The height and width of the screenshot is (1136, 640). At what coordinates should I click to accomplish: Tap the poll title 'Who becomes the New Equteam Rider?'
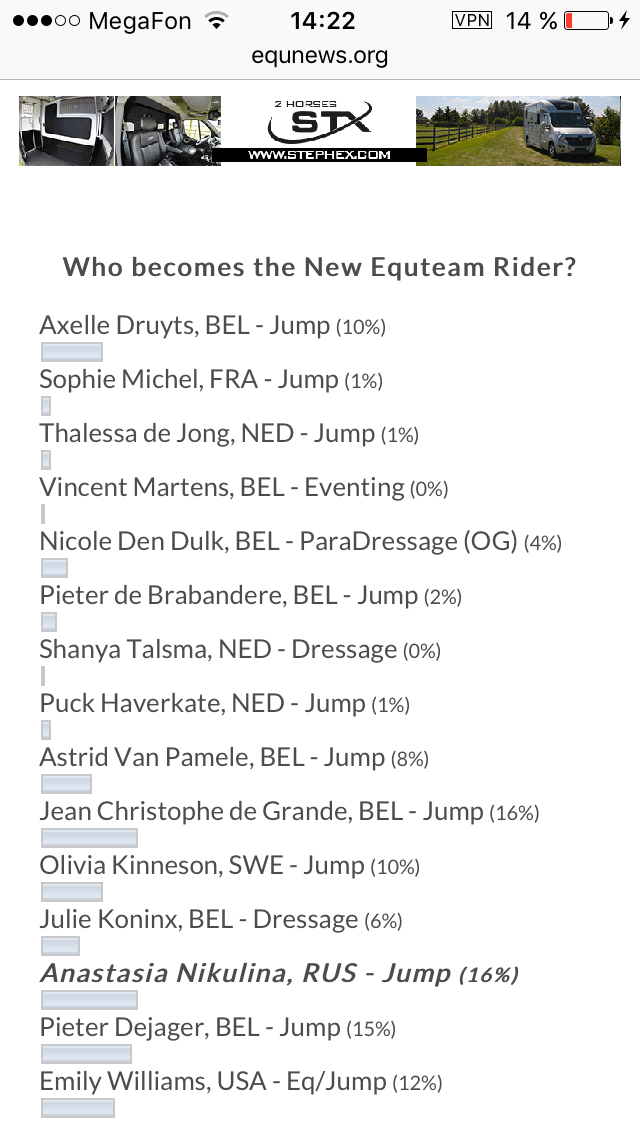coord(320,267)
